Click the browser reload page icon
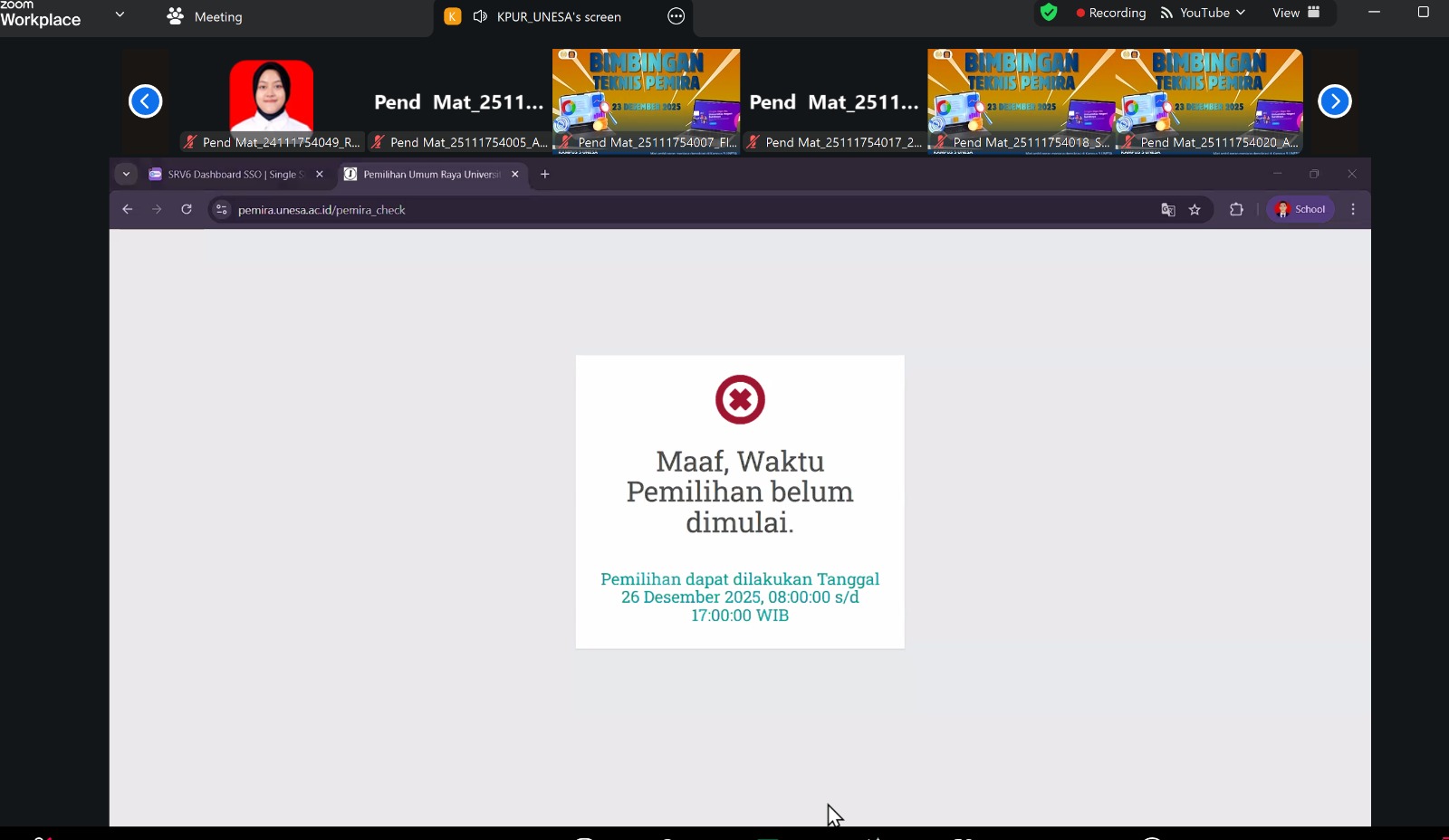The height and width of the screenshot is (840, 1449). (x=187, y=209)
